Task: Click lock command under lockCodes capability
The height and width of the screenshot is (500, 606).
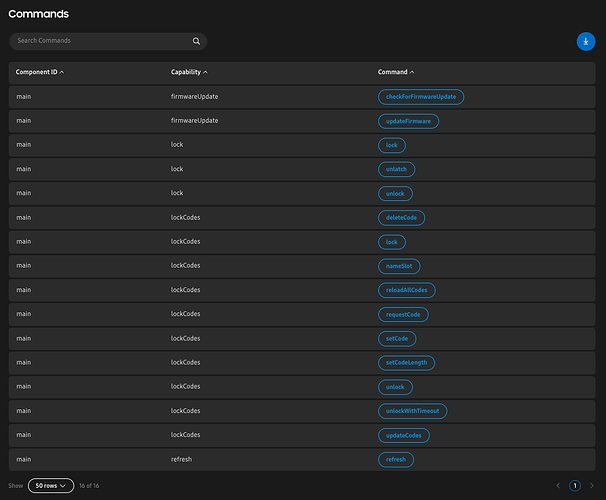Action: (392, 242)
